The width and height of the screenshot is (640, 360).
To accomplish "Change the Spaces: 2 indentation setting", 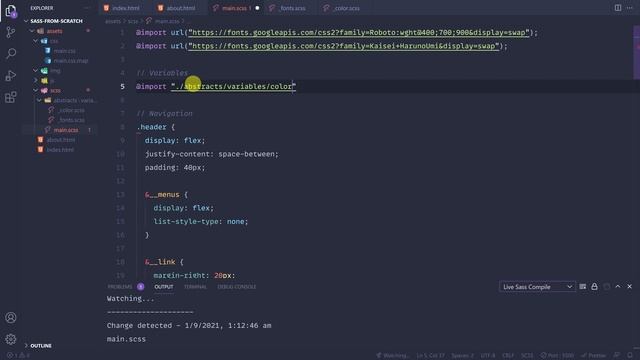I will (462, 356).
